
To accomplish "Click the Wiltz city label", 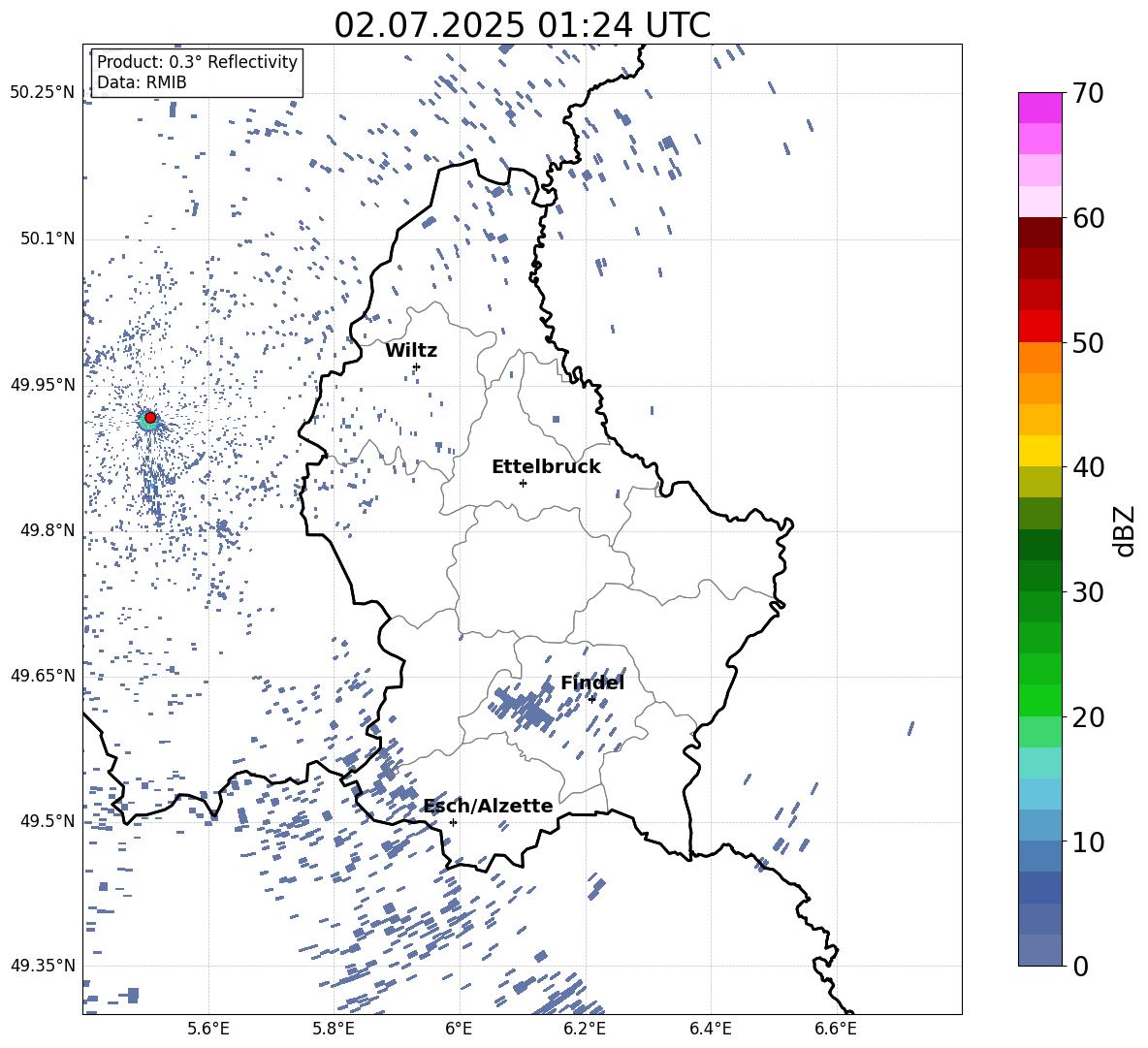I will click(x=411, y=351).
